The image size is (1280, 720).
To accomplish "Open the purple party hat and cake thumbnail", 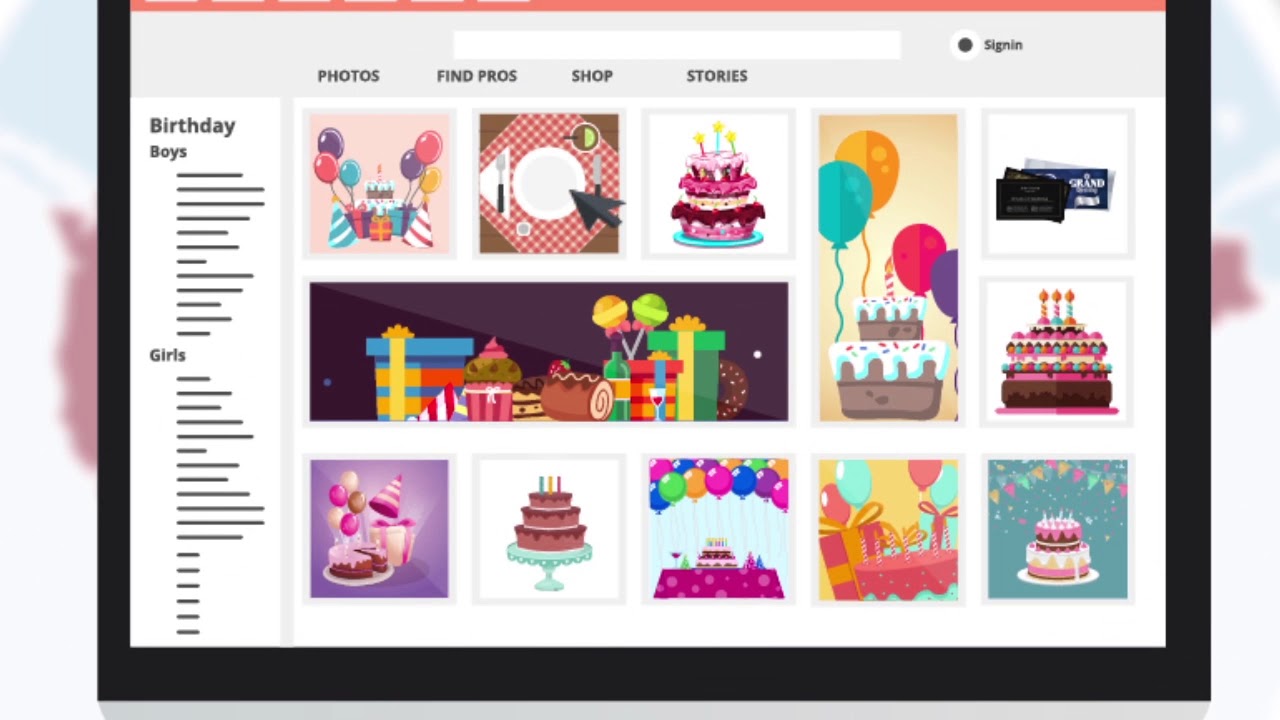I will pyautogui.click(x=379, y=529).
